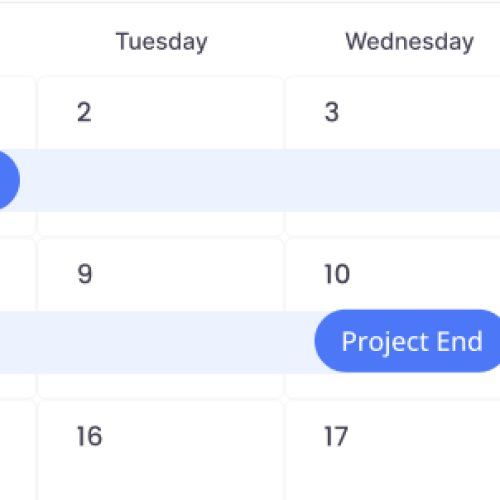Select the date number 16
Screen dimensions: 500x500
pyautogui.click(x=89, y=436)
